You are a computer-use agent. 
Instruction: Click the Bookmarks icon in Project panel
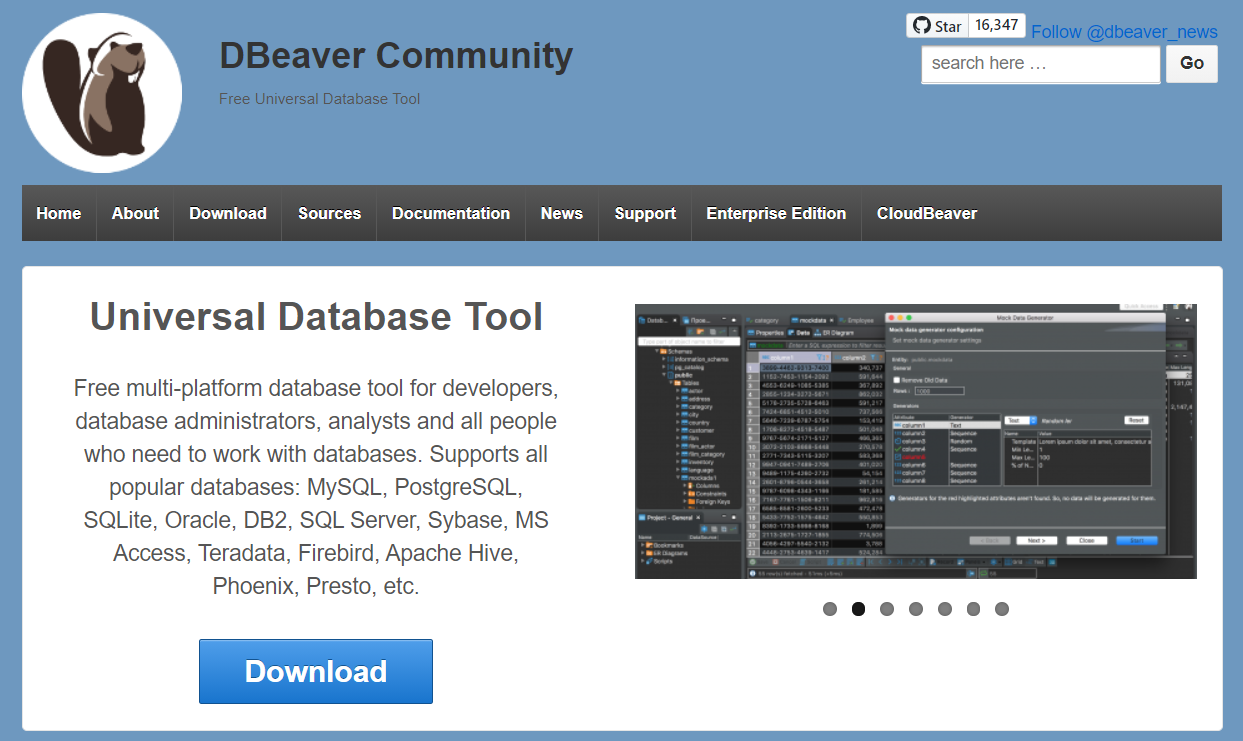tap(650, 543)
